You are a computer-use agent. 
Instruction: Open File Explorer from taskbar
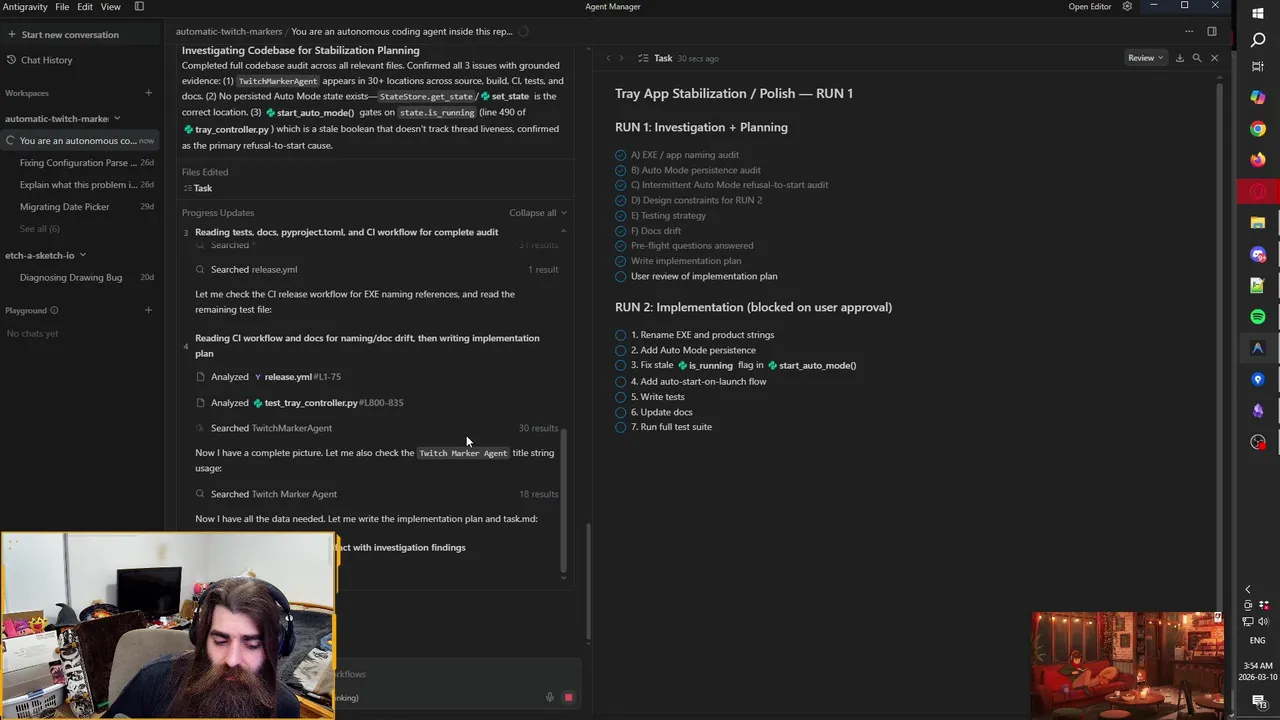click(x=1258, y=222)
